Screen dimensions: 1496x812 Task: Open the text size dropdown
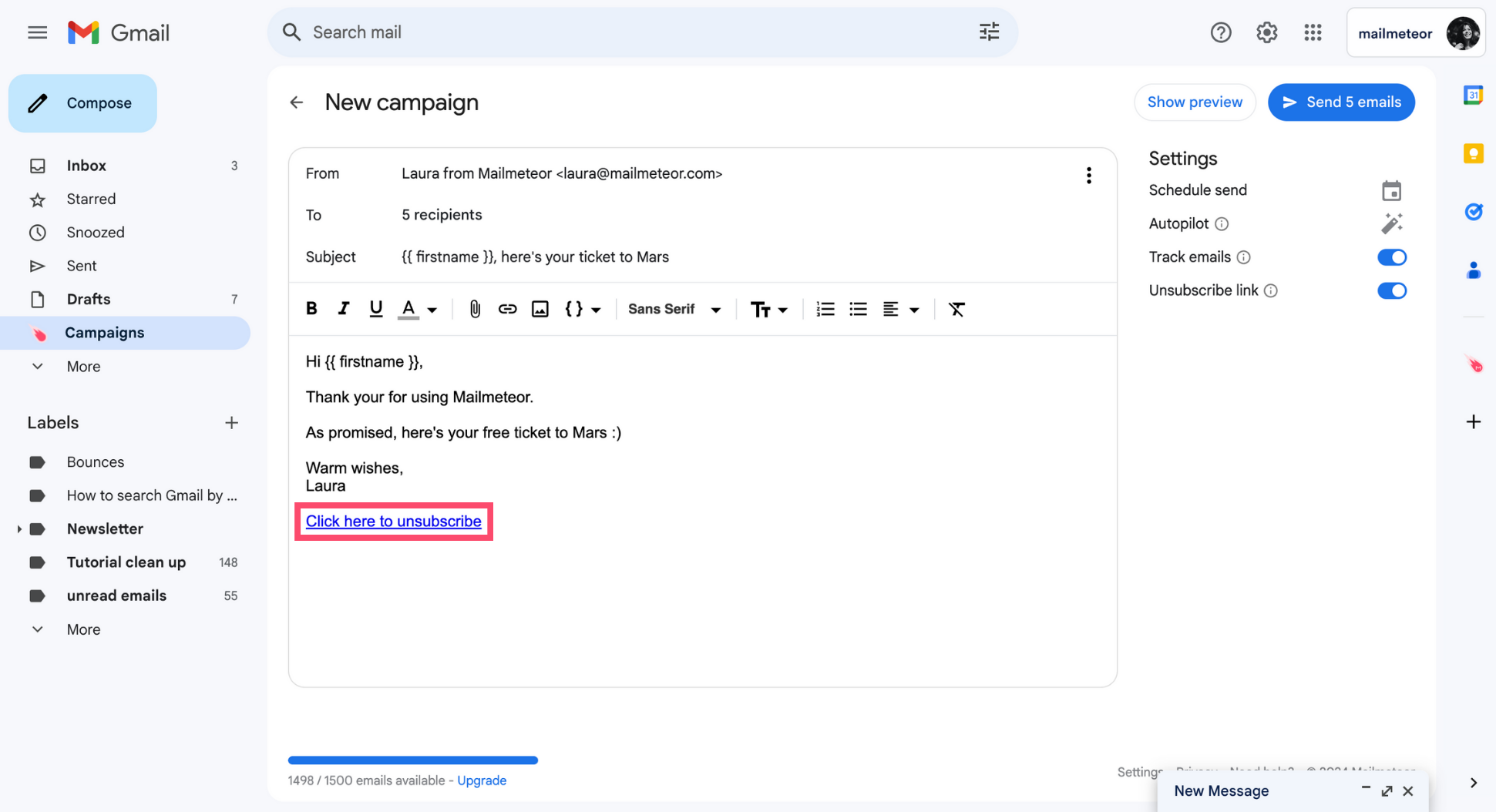tap(769, 309)
